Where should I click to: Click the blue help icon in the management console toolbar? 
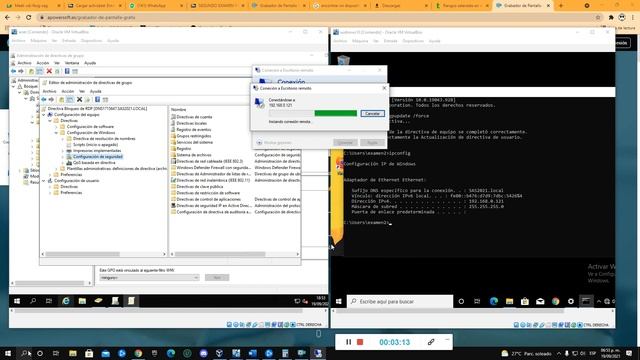click(67, 71)
